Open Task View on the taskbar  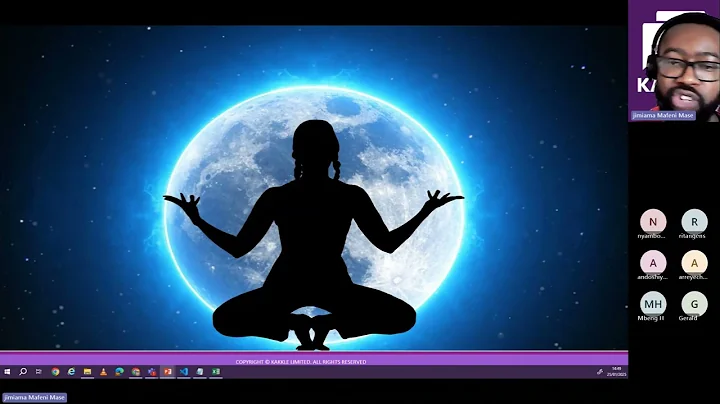pyautogui.click(x=39, y=372)
